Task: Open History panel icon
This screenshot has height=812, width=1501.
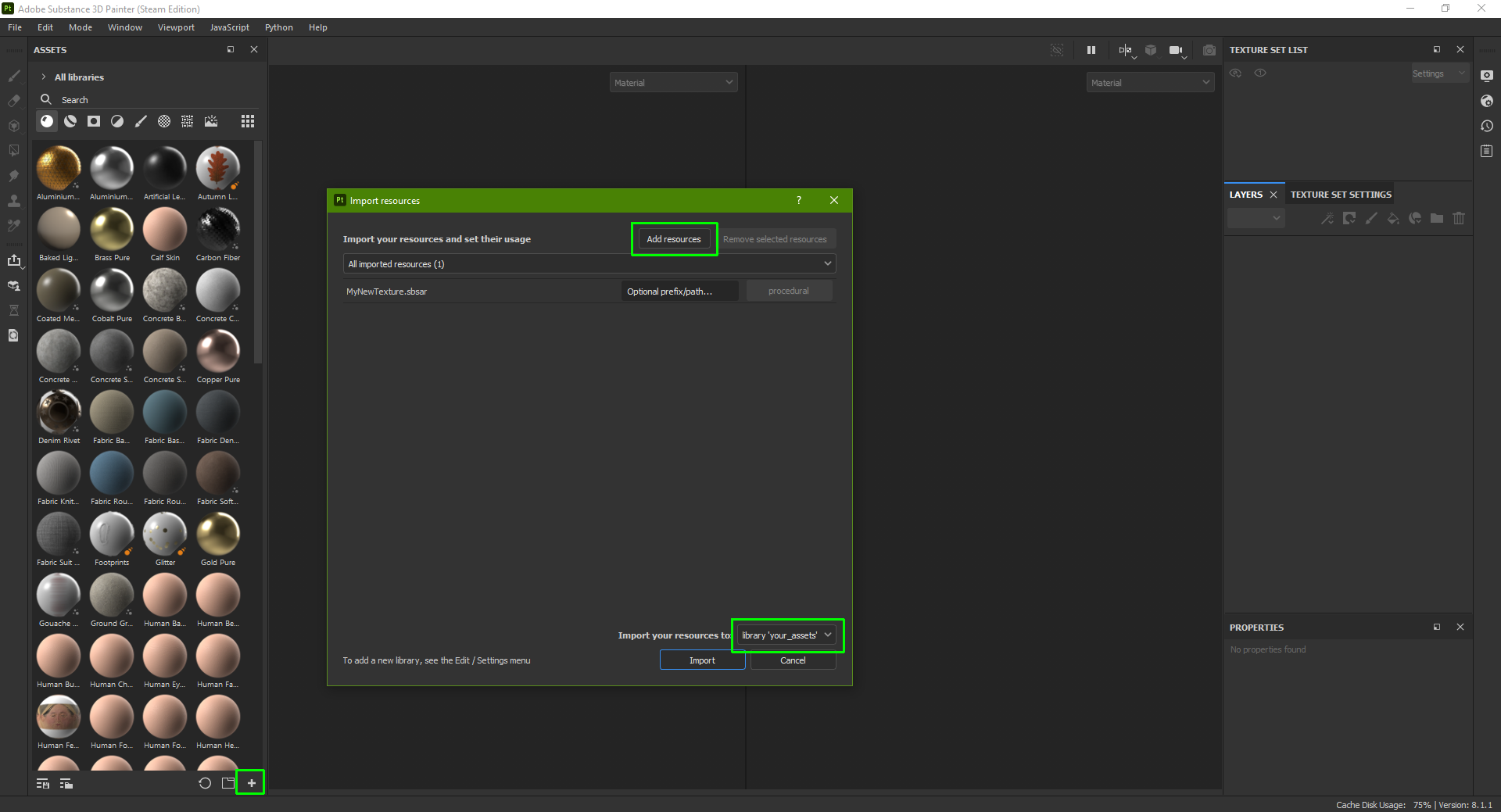Action: [1487, 126]
